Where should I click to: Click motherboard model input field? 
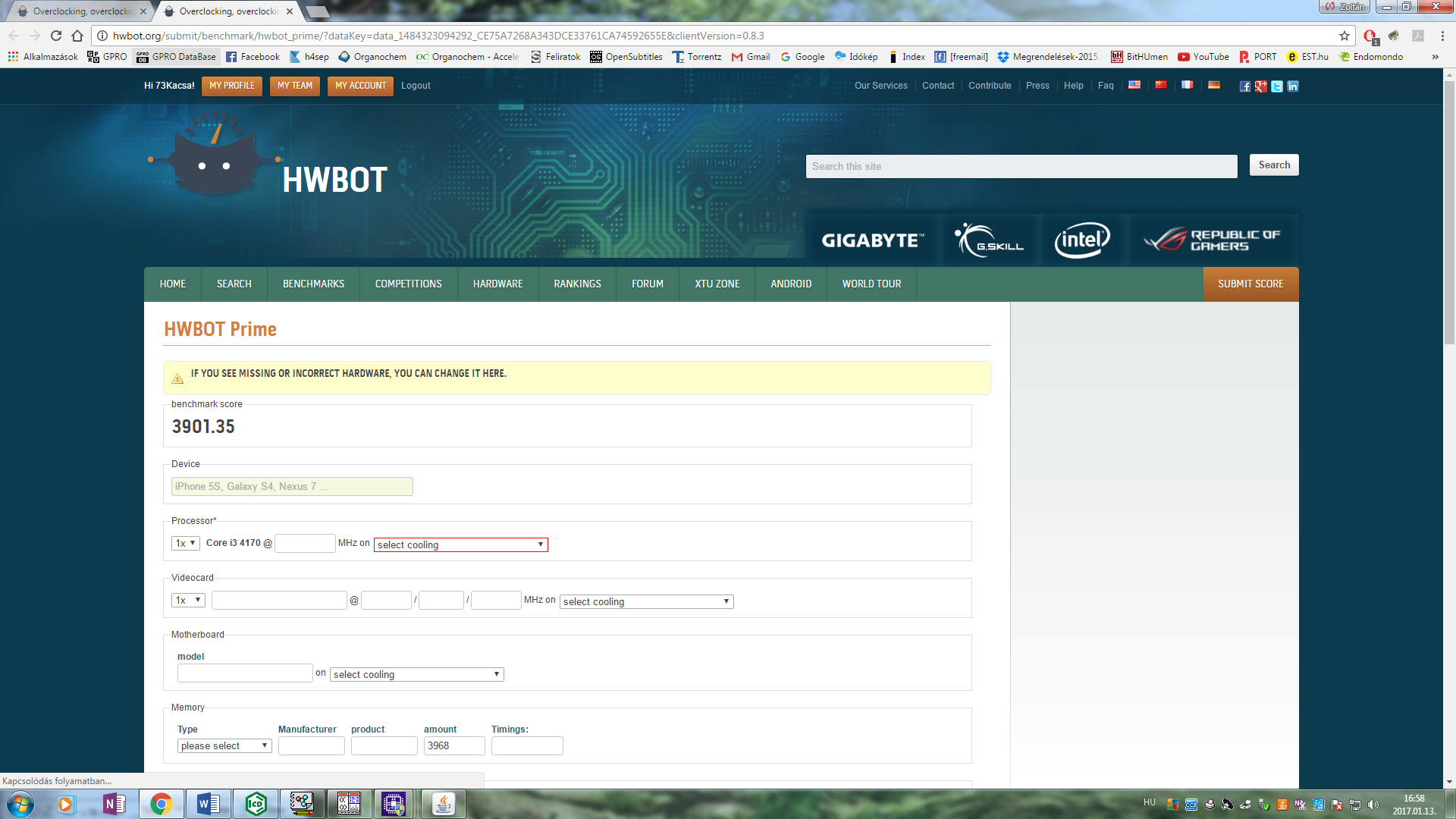point(245,673)
